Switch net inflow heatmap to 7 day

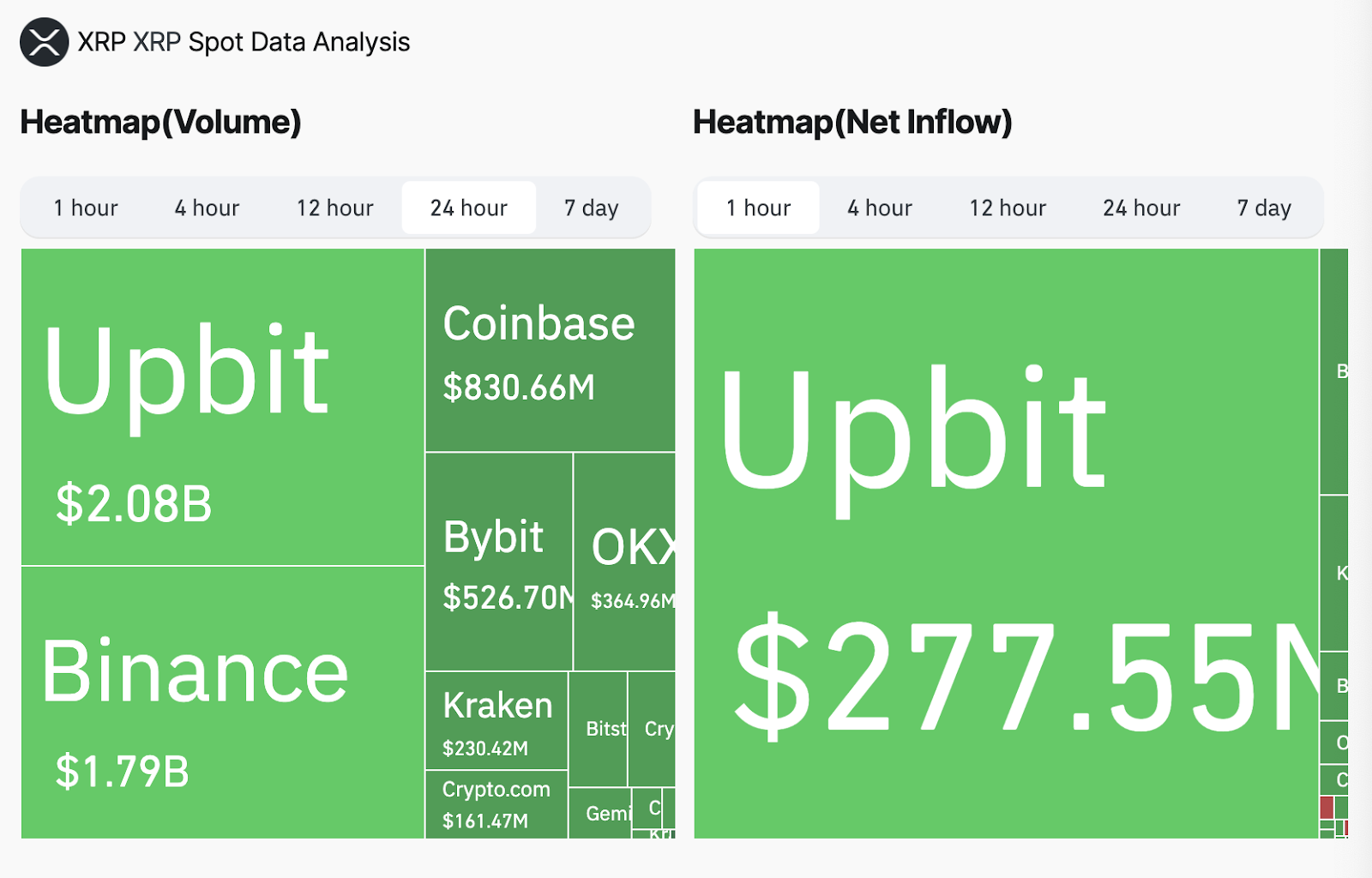tap(1264, 208)
